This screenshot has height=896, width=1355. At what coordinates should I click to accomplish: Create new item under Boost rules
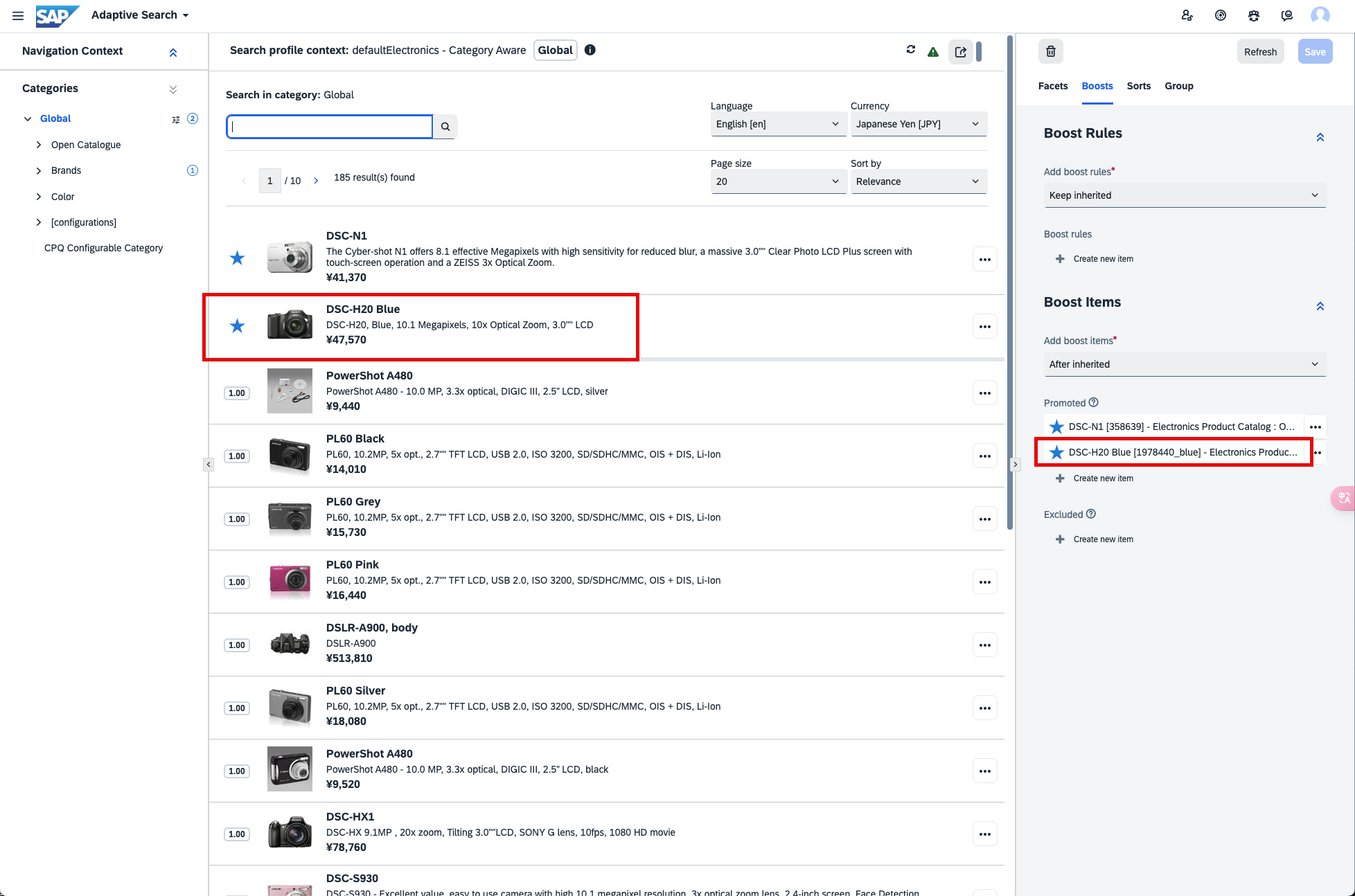tap(1095, 259)
